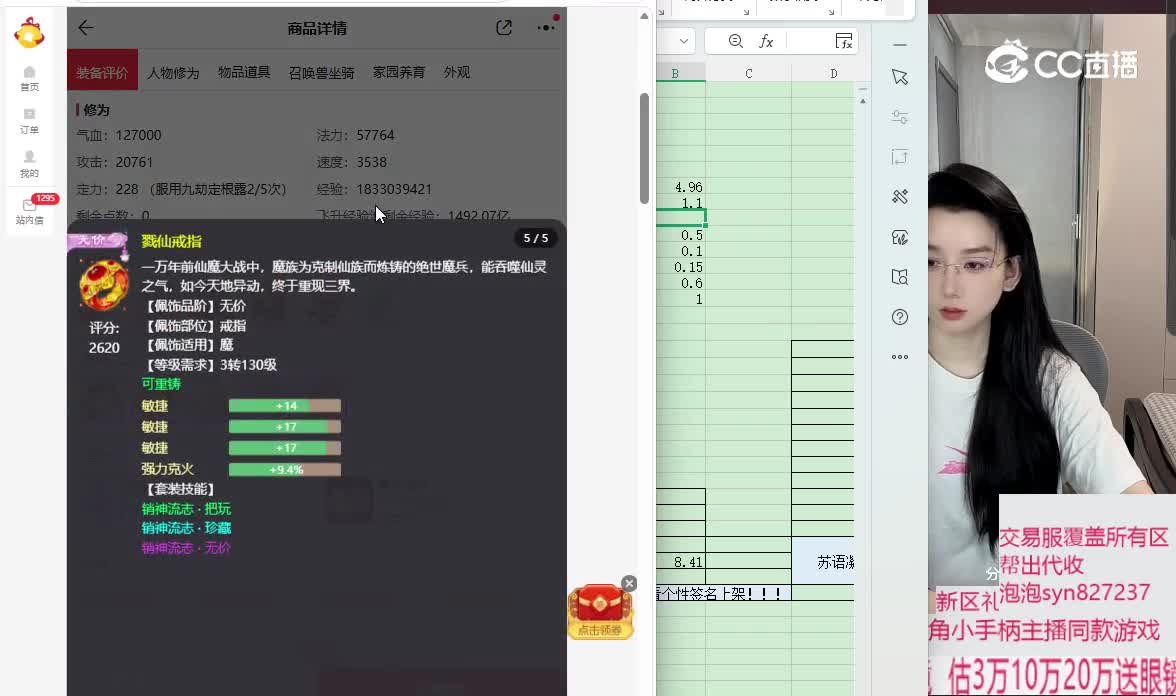Viewport: 1176px width, 696px height.
Task: Select the arrow pointer tool in side panel
Action: 900,76
